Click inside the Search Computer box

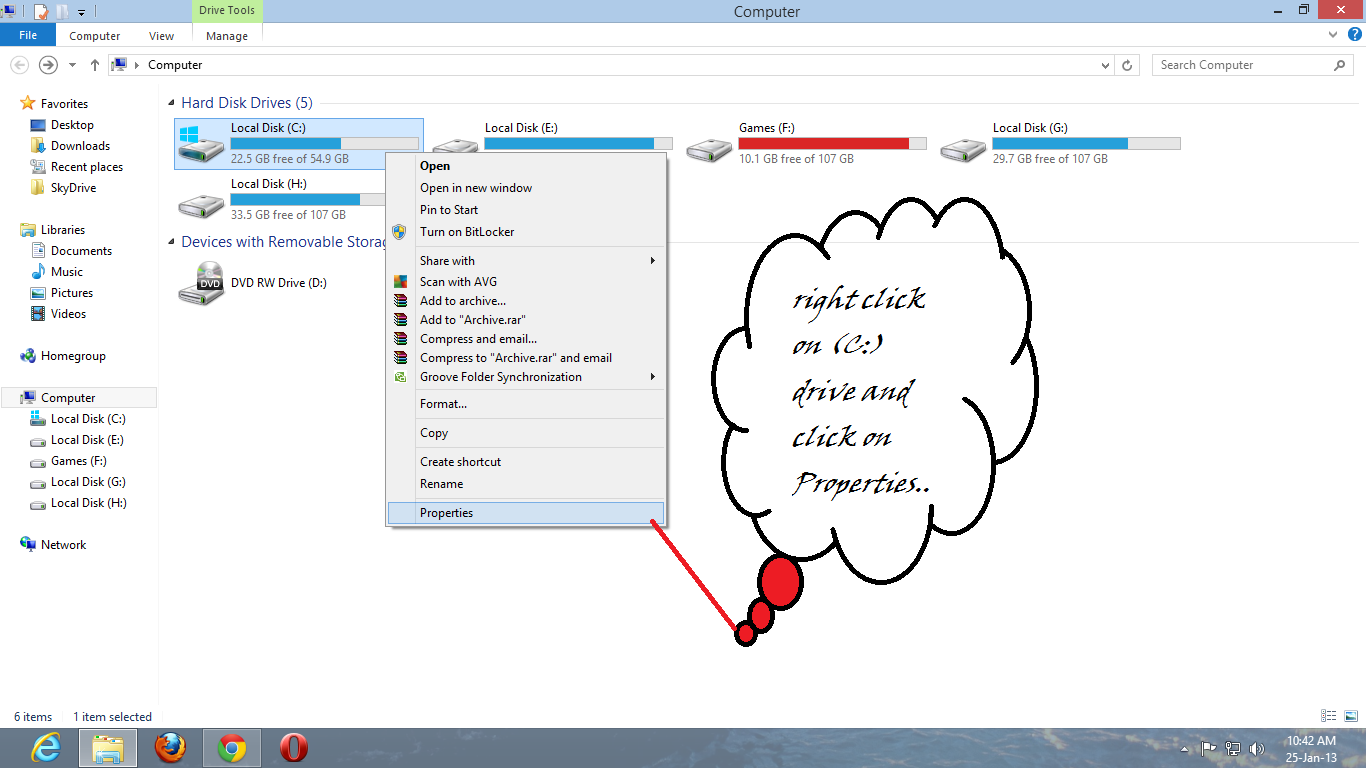coord(1240,64)
